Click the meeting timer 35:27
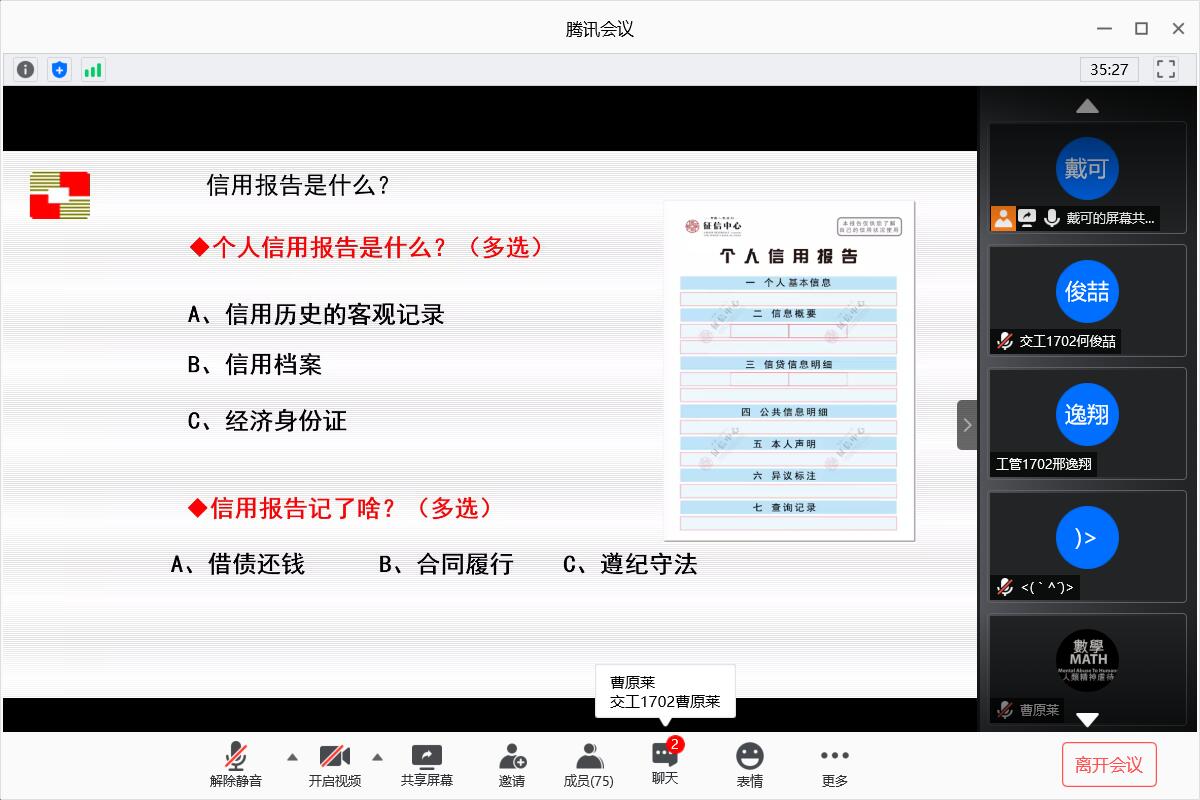1200x800 pixels. coord(1109,69)
